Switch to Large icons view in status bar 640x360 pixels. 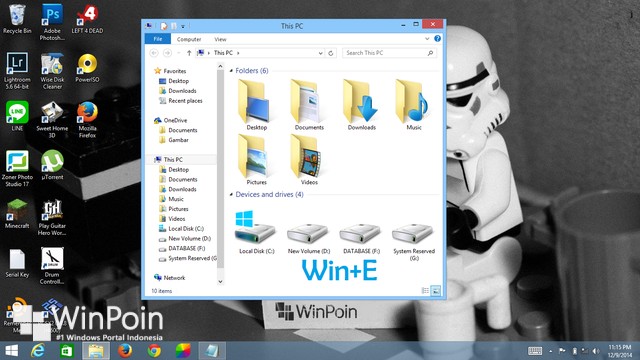[x=436, y=291]
